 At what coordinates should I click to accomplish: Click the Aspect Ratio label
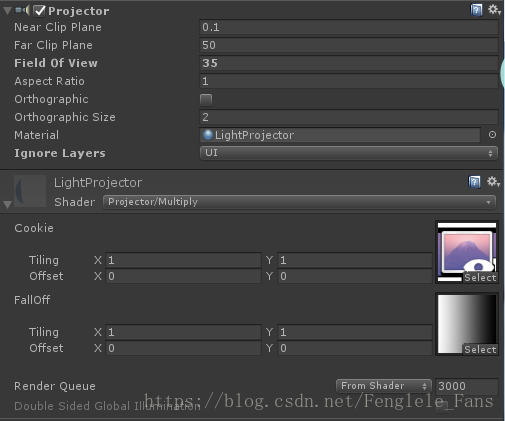[x=49, y=81]
